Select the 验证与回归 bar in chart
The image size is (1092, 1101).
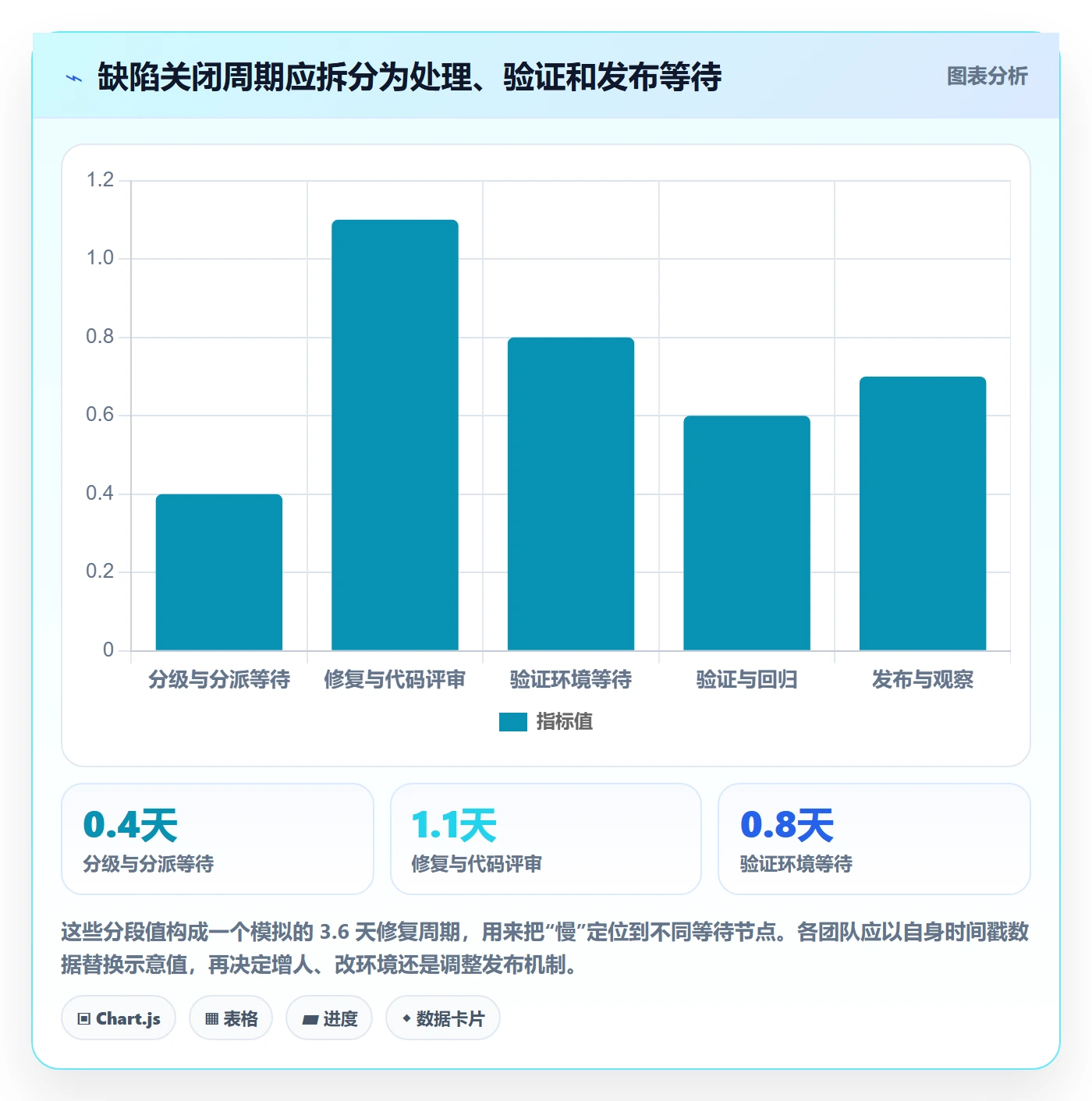click(746, 533)
